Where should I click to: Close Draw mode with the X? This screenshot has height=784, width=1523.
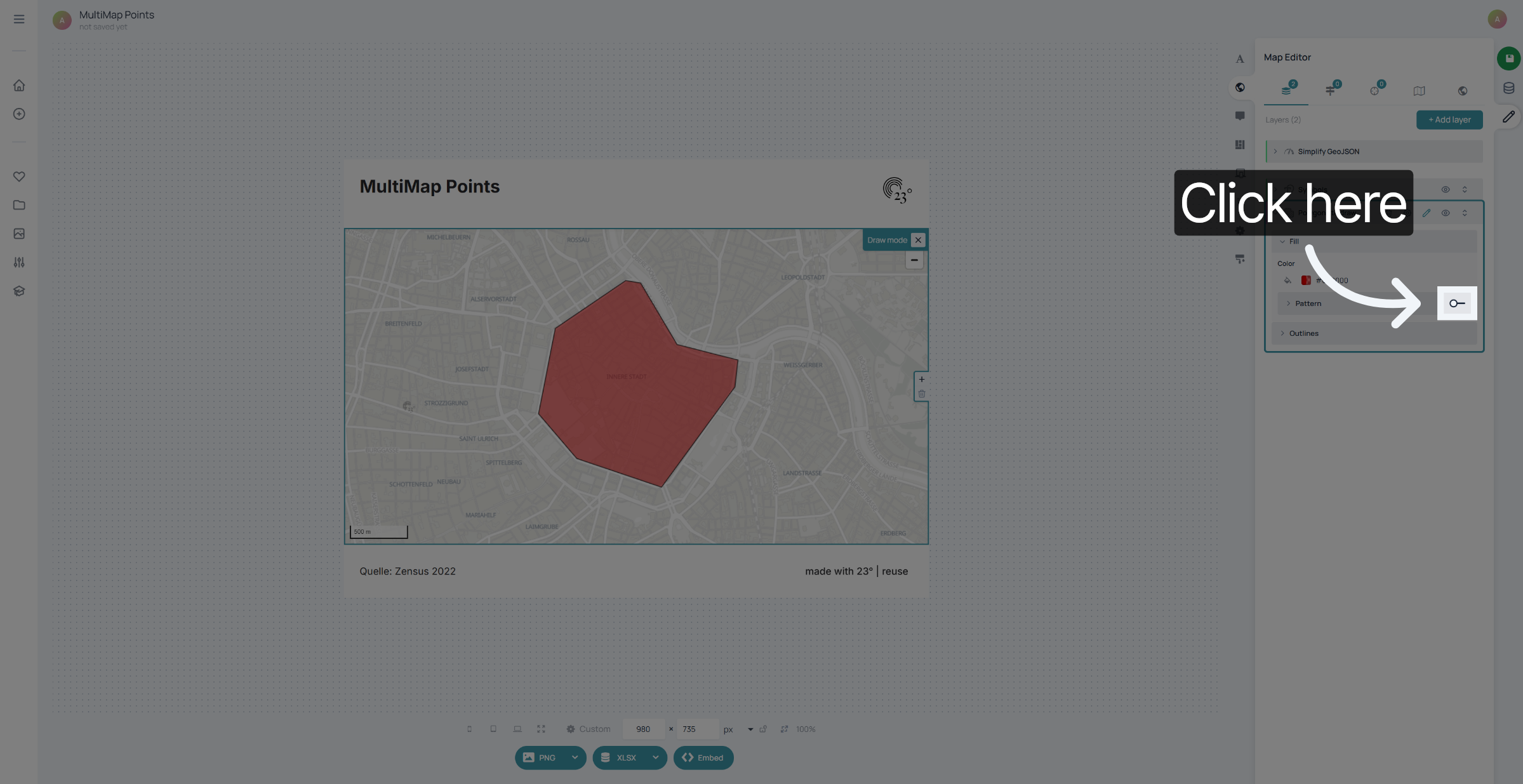pos(918,240)
